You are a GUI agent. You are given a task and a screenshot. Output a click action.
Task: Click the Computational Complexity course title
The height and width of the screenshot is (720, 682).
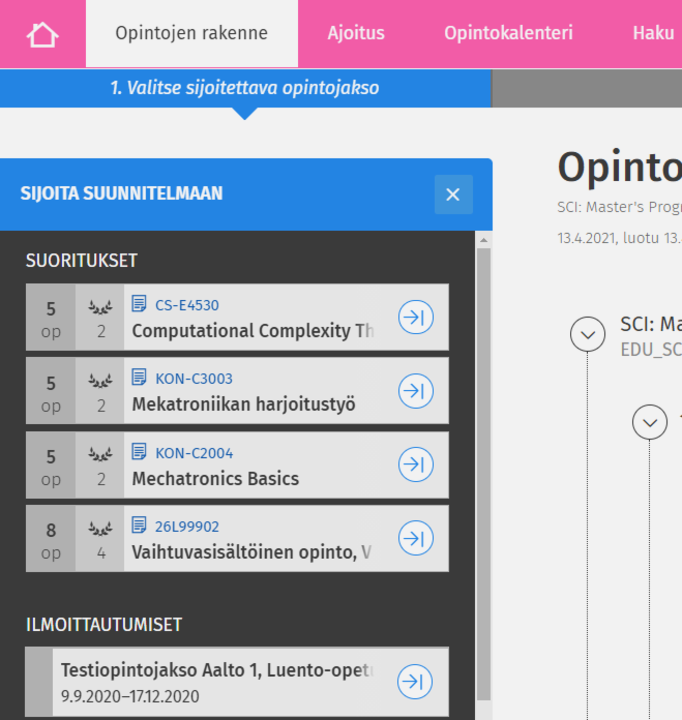point(254,331)
